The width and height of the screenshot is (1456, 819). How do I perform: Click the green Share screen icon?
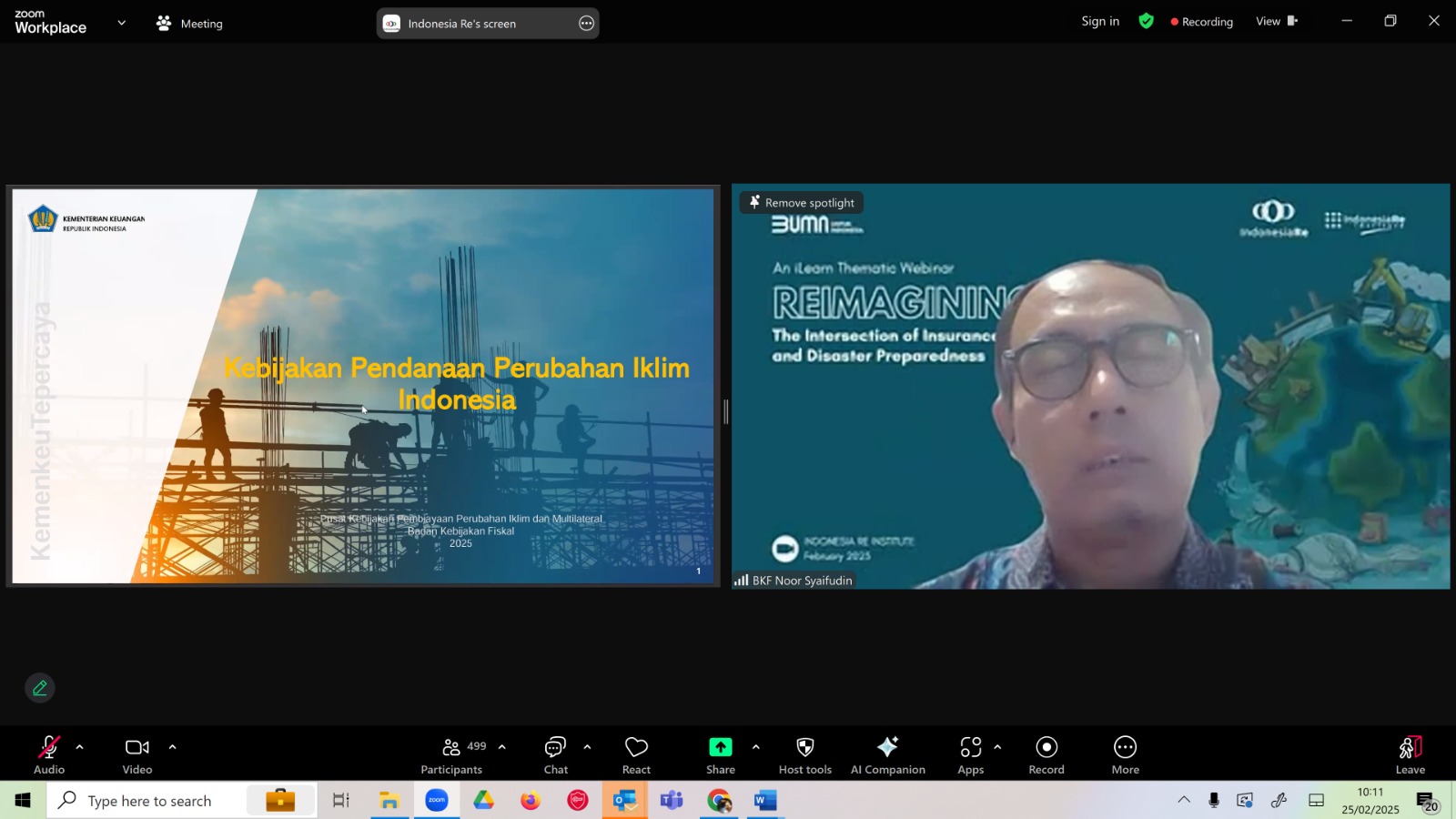pyautogui.click(x=720, y=747)
